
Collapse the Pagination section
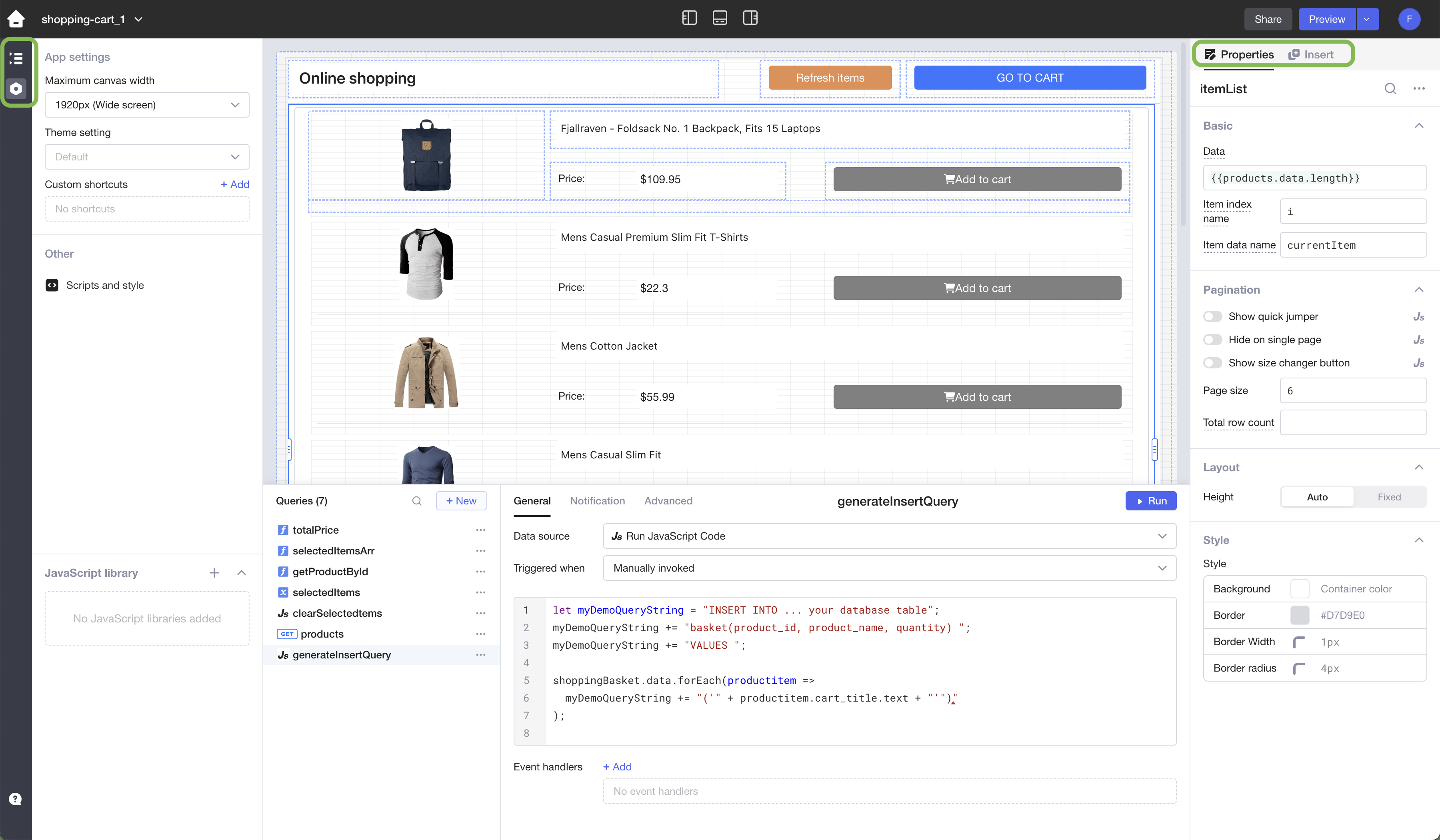pyautogui.click(x=1418, y=290)
